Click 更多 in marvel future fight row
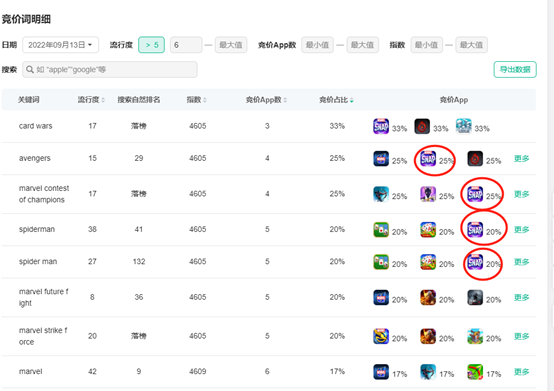Image resolution: width=554 pixels, height=391 pixels. 521,297
